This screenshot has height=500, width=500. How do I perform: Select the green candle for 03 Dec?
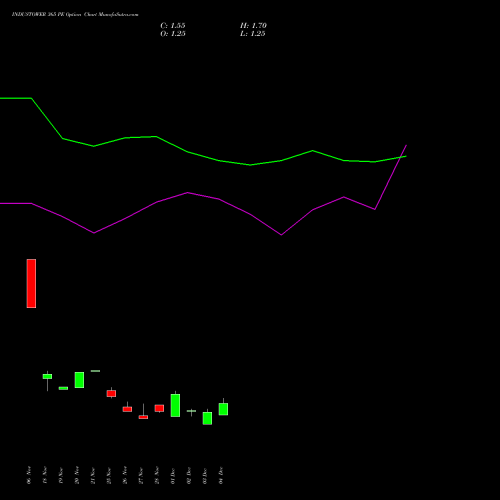[207, 418]
